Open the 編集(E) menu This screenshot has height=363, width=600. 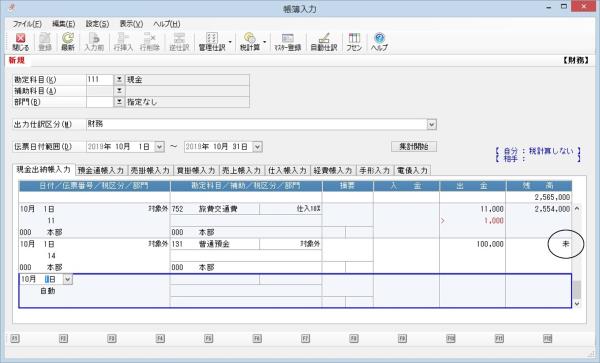tap(64, 24)
